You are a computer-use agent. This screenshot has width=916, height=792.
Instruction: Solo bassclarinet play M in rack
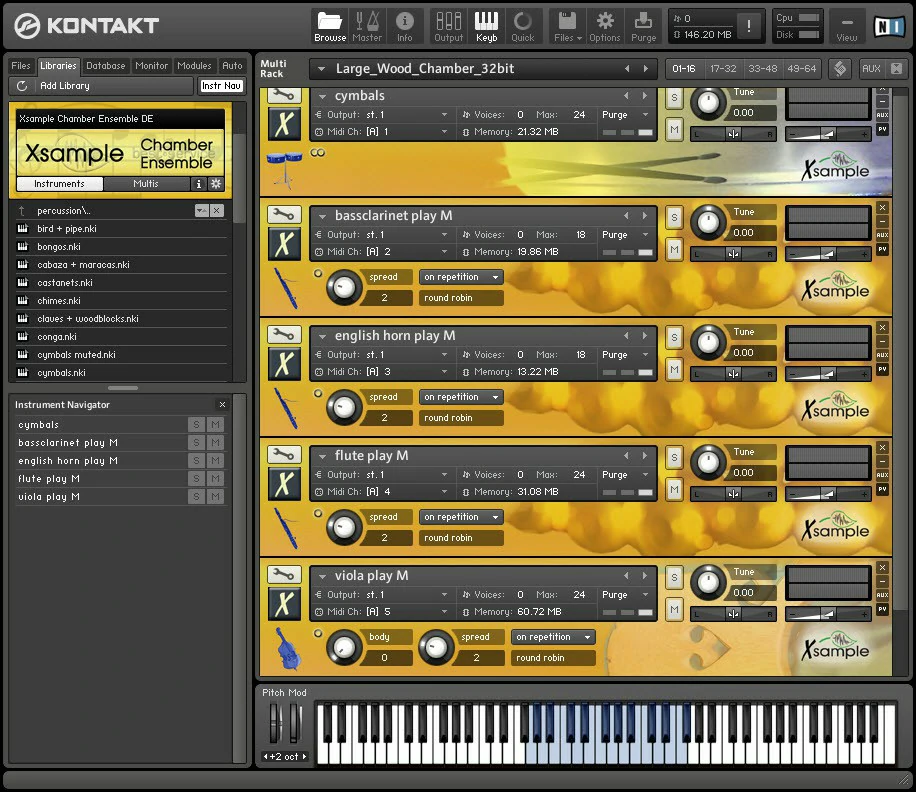click(674, 218)
